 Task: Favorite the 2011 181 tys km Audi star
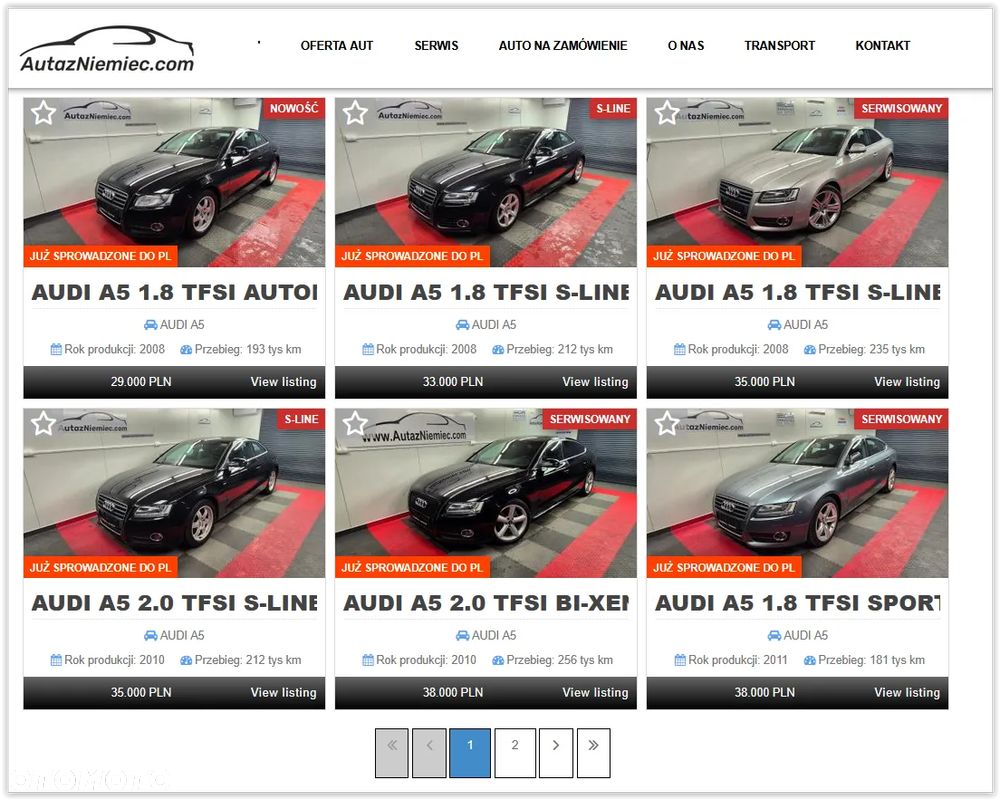tap(667, 424)
